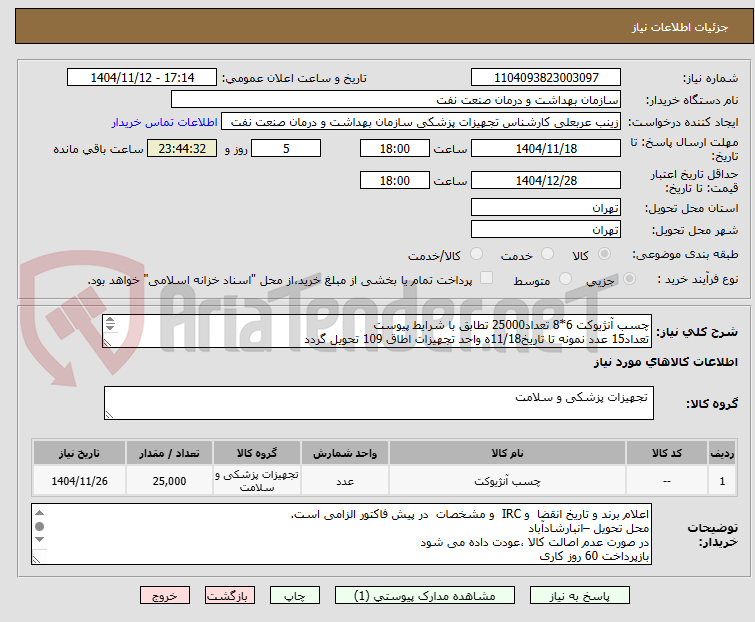Click price validity date 1404/12/28 field
This screenshot has height=622, width=755.
[x=546, y=181]
